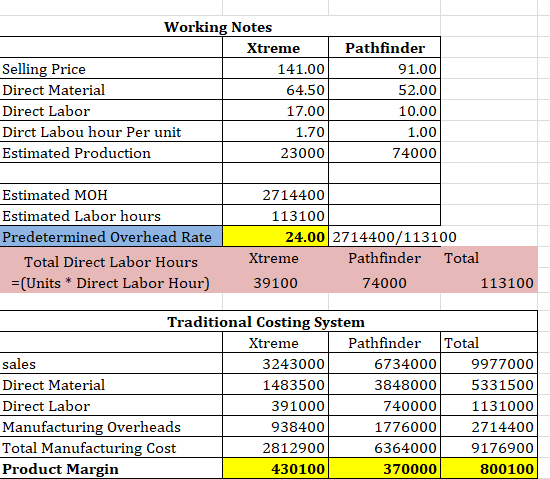Select the 938400 overhead cell

pyautogui.click(x=275, y=427)
